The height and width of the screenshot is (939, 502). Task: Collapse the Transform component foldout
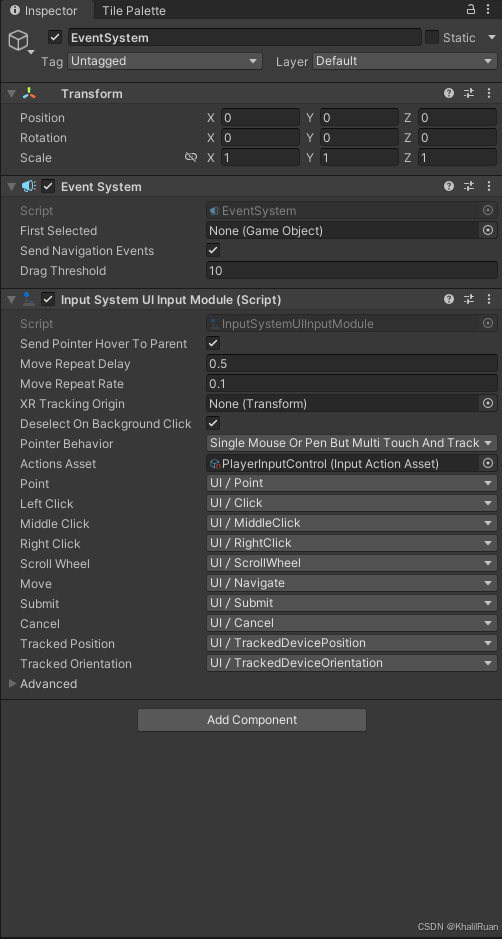pyautogui.click(x=11, y=93)
